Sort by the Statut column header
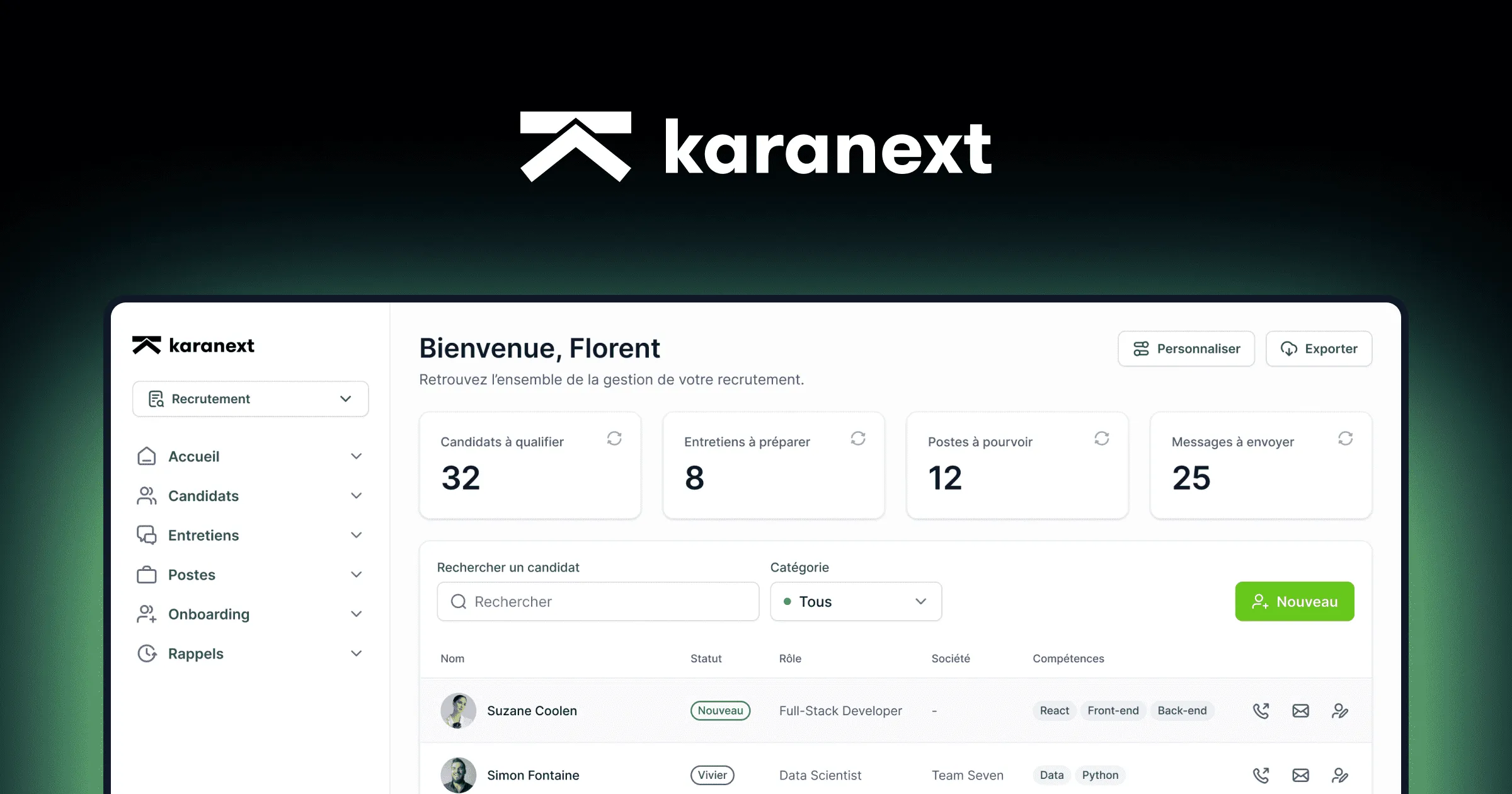Image resolution: width=1512 pixels, height=794 pixels. [x=706, y=659]
